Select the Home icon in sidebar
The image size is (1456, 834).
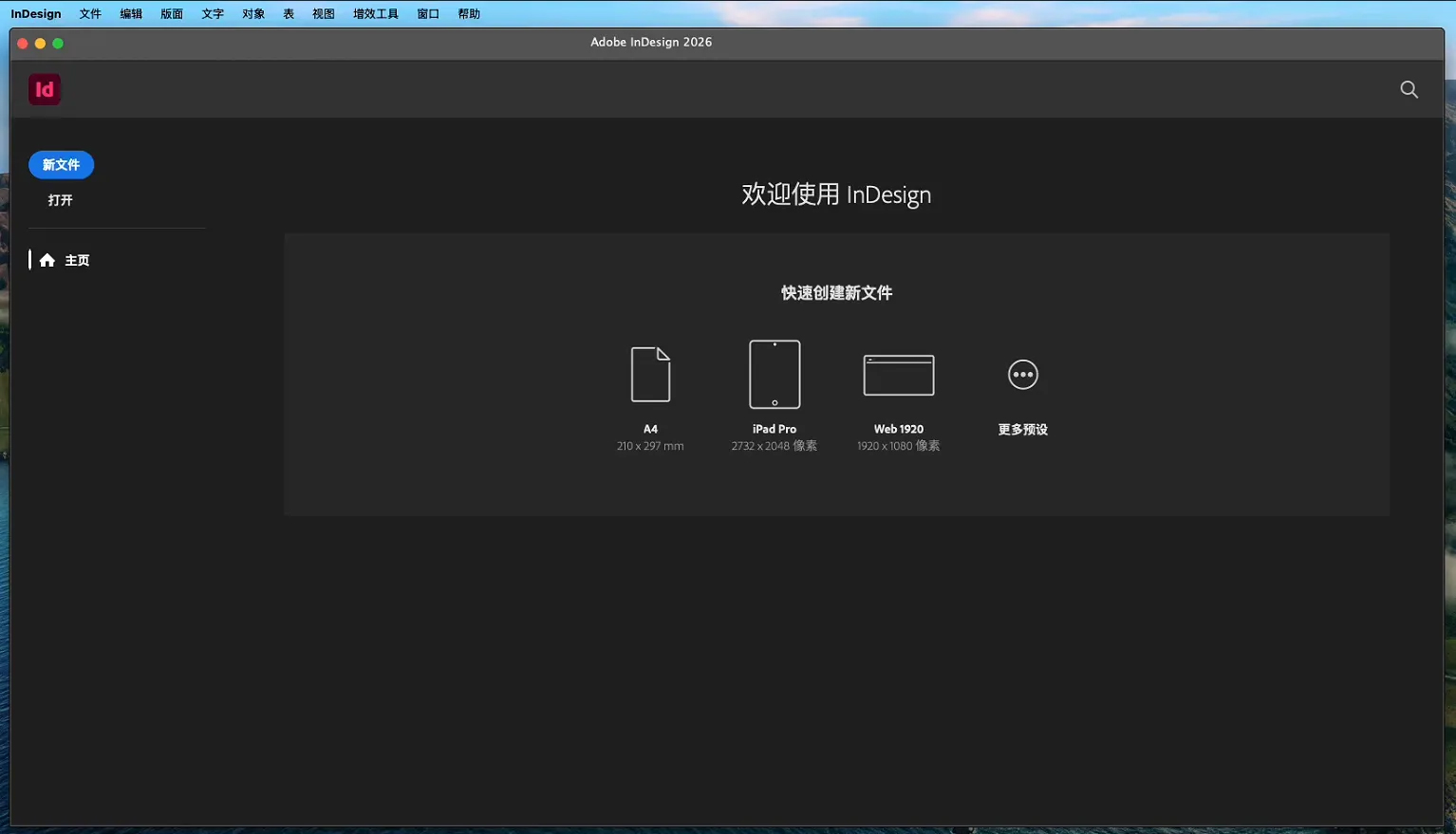coord(47,259)
